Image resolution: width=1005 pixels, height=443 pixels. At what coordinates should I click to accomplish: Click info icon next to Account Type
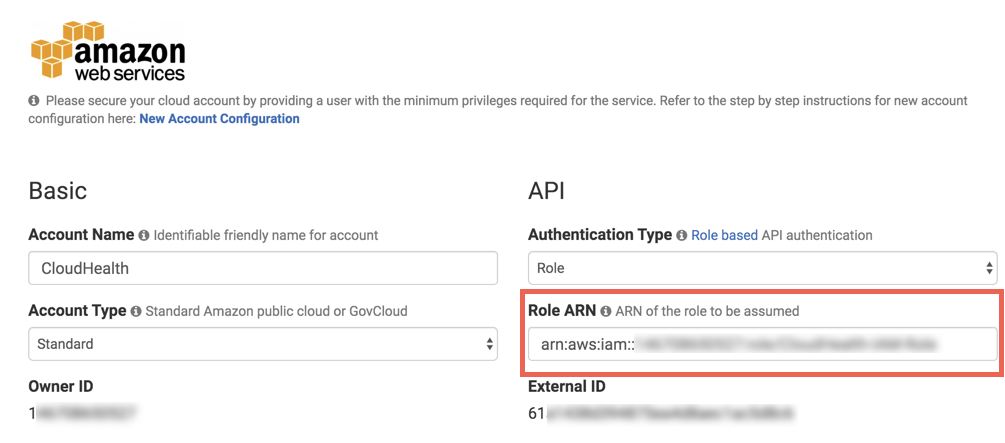135,312
